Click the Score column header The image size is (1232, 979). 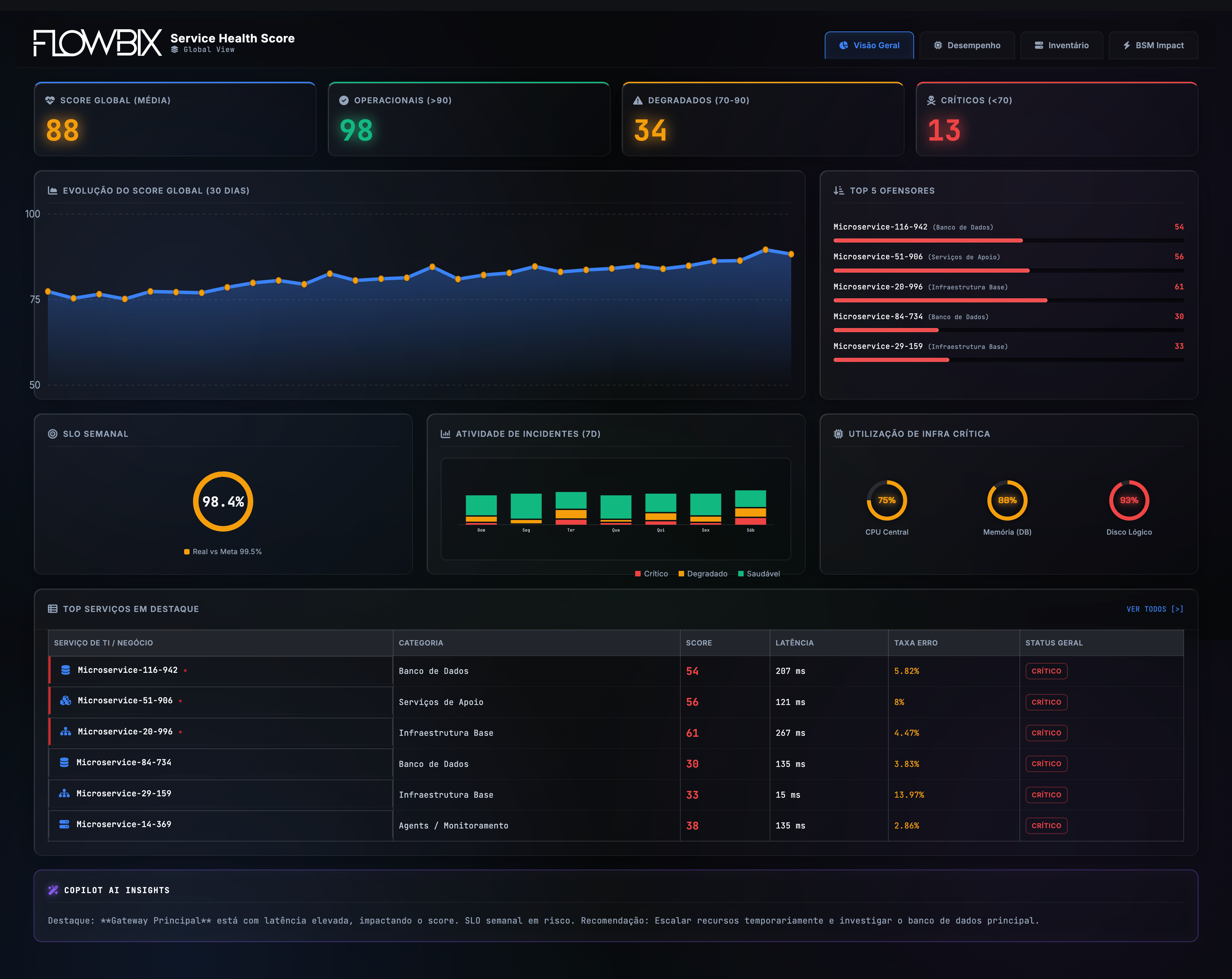(x=724, y=643)
